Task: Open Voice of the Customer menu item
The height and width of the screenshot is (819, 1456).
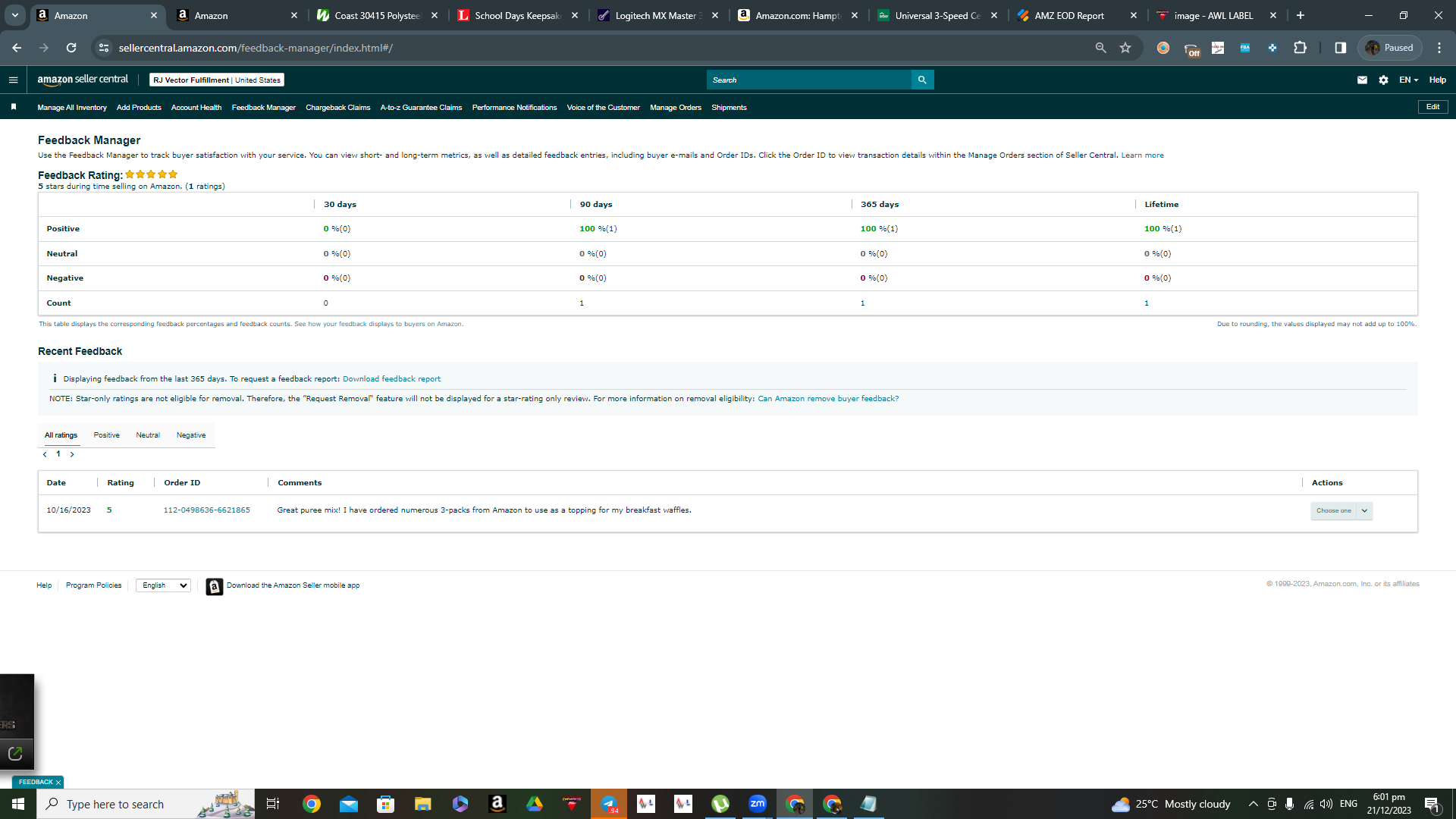Action: 604,107
